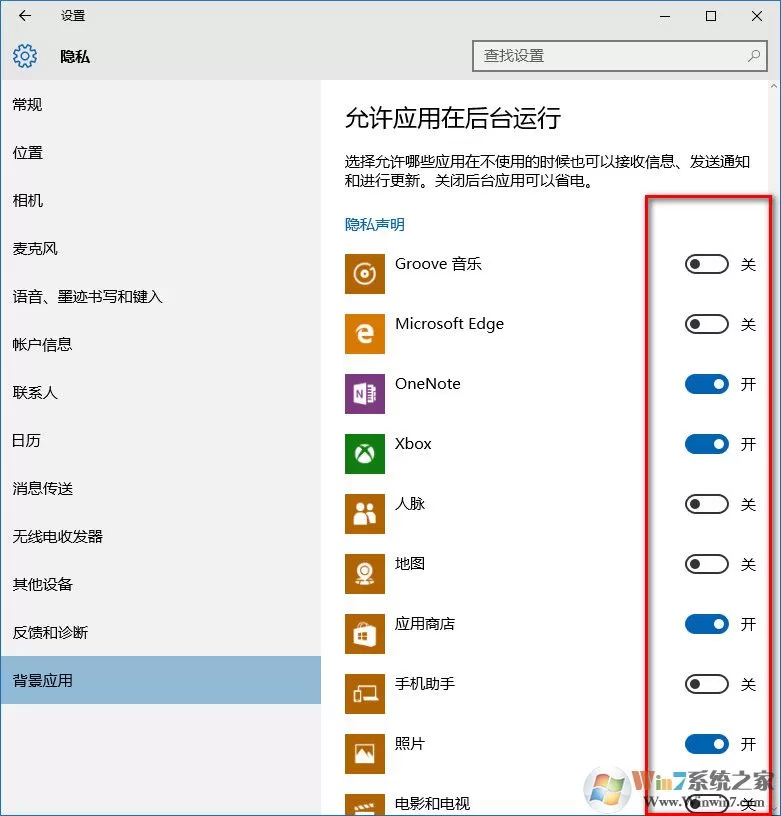Click the Microsoft Edge app icon
Image resolution: width=781 pixels, height=816 pixels.
coord(365,334)
